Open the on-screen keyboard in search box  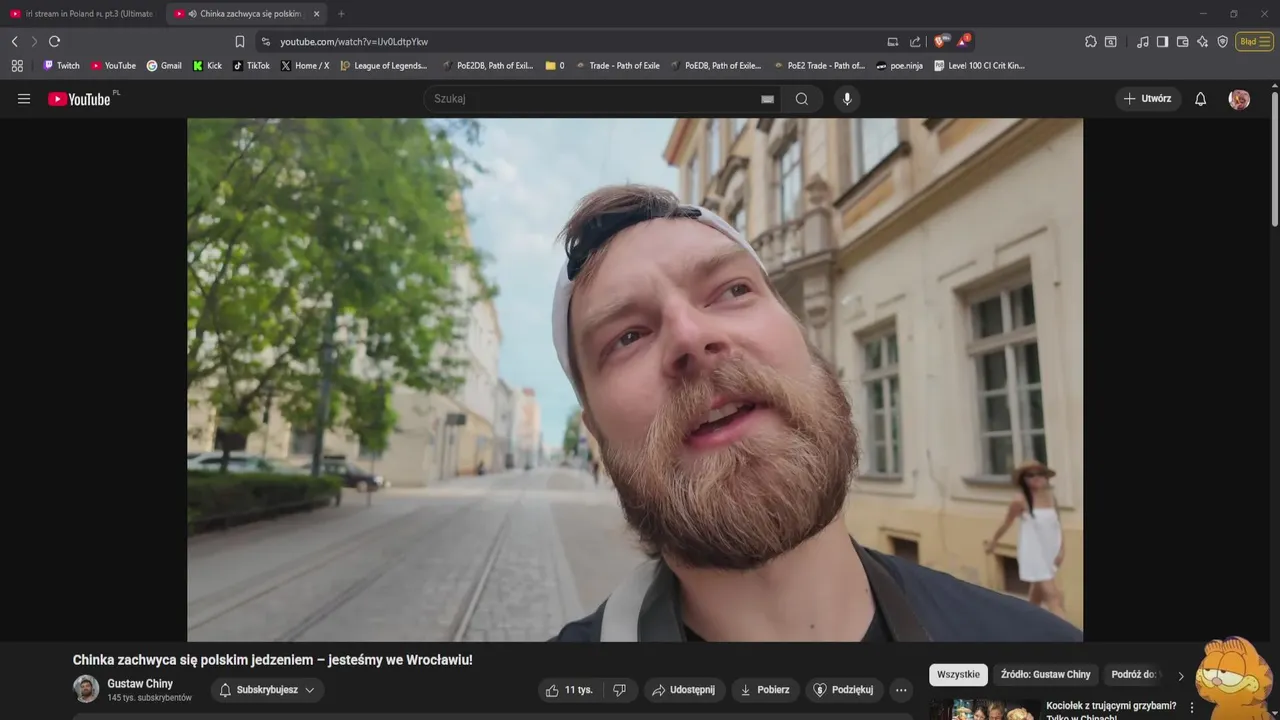click(767, 99)
